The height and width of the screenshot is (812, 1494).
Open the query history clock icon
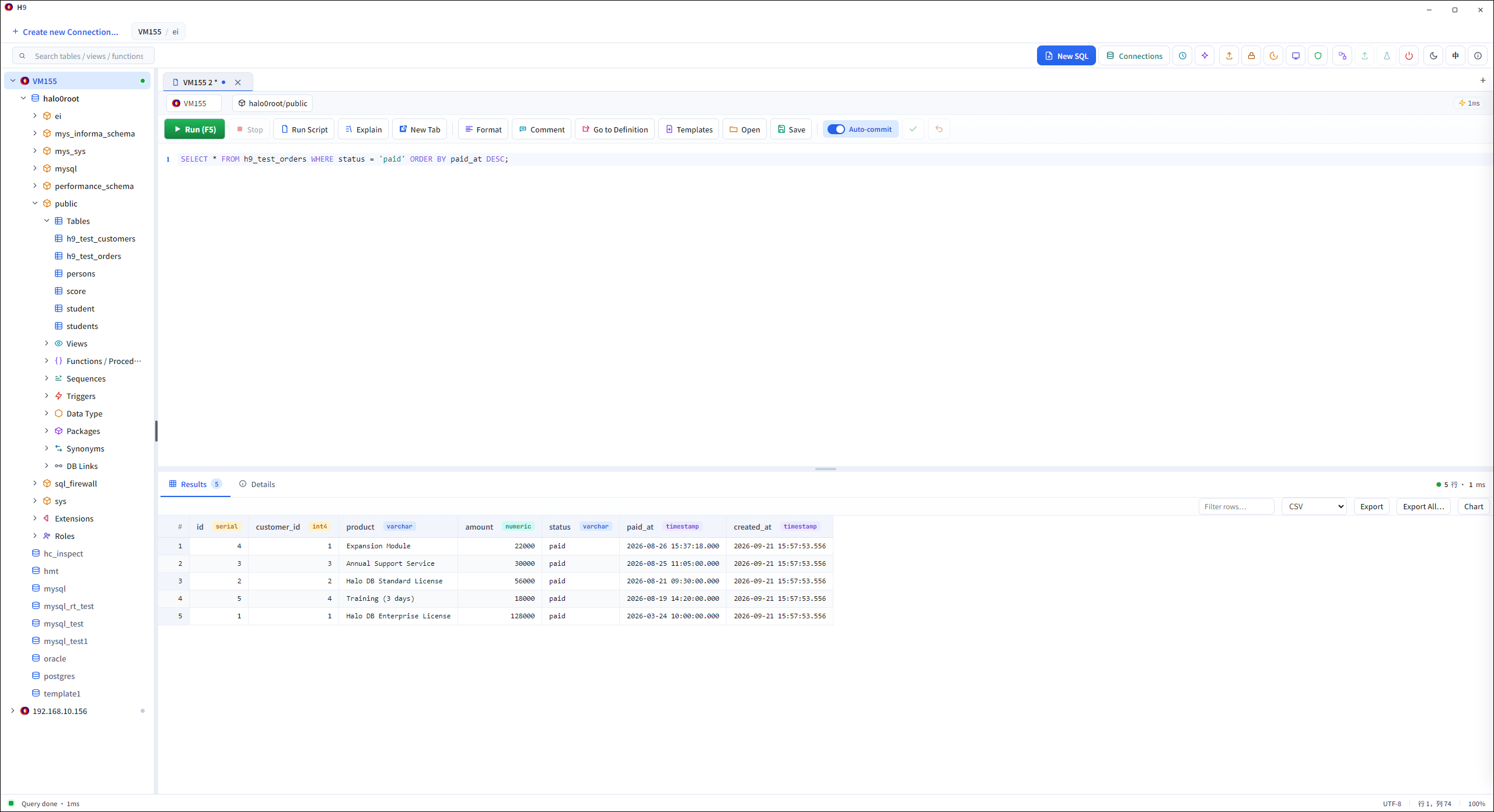click(x=1182, y=56)
